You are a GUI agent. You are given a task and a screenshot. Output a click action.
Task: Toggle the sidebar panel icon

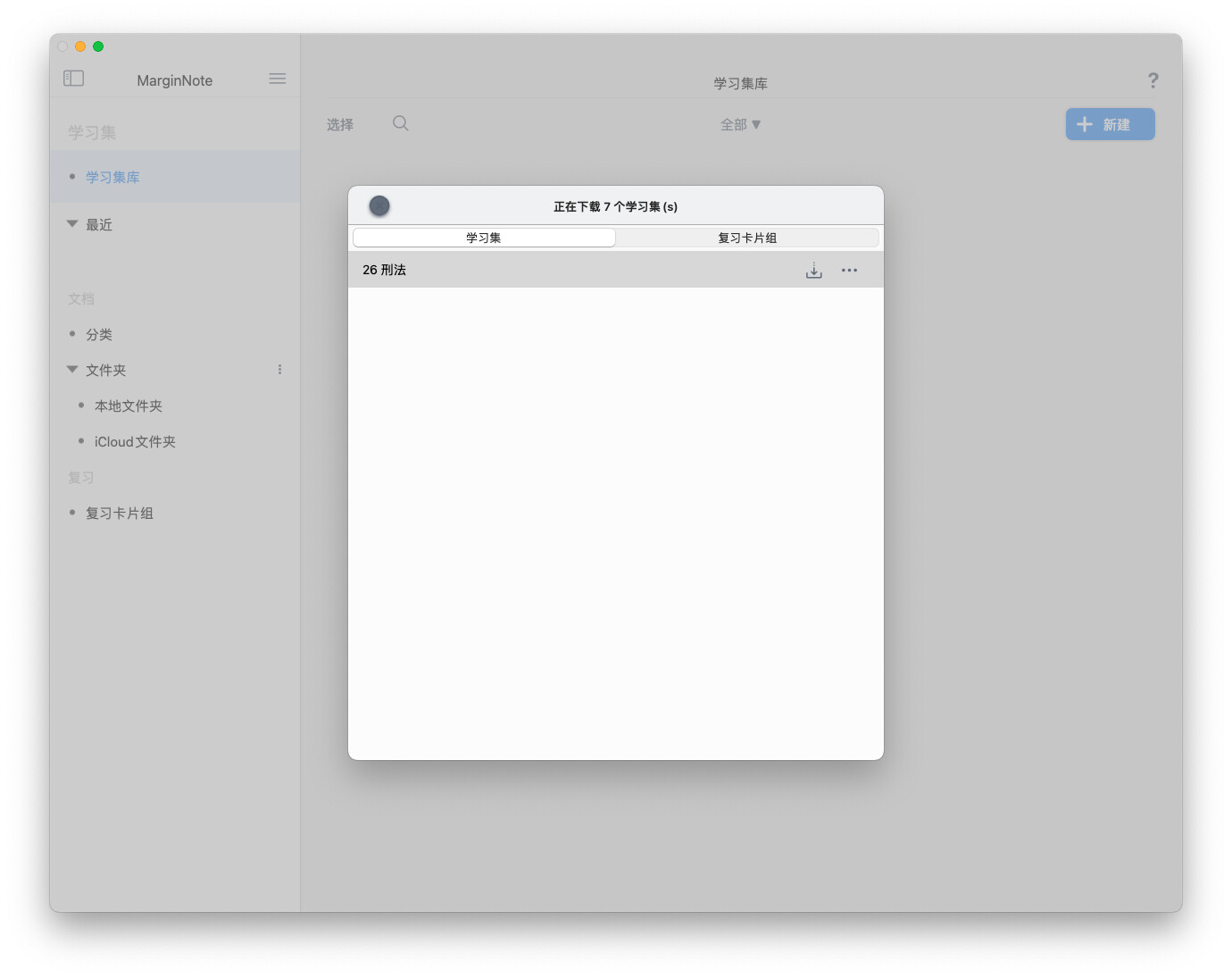tap(74, 79)
